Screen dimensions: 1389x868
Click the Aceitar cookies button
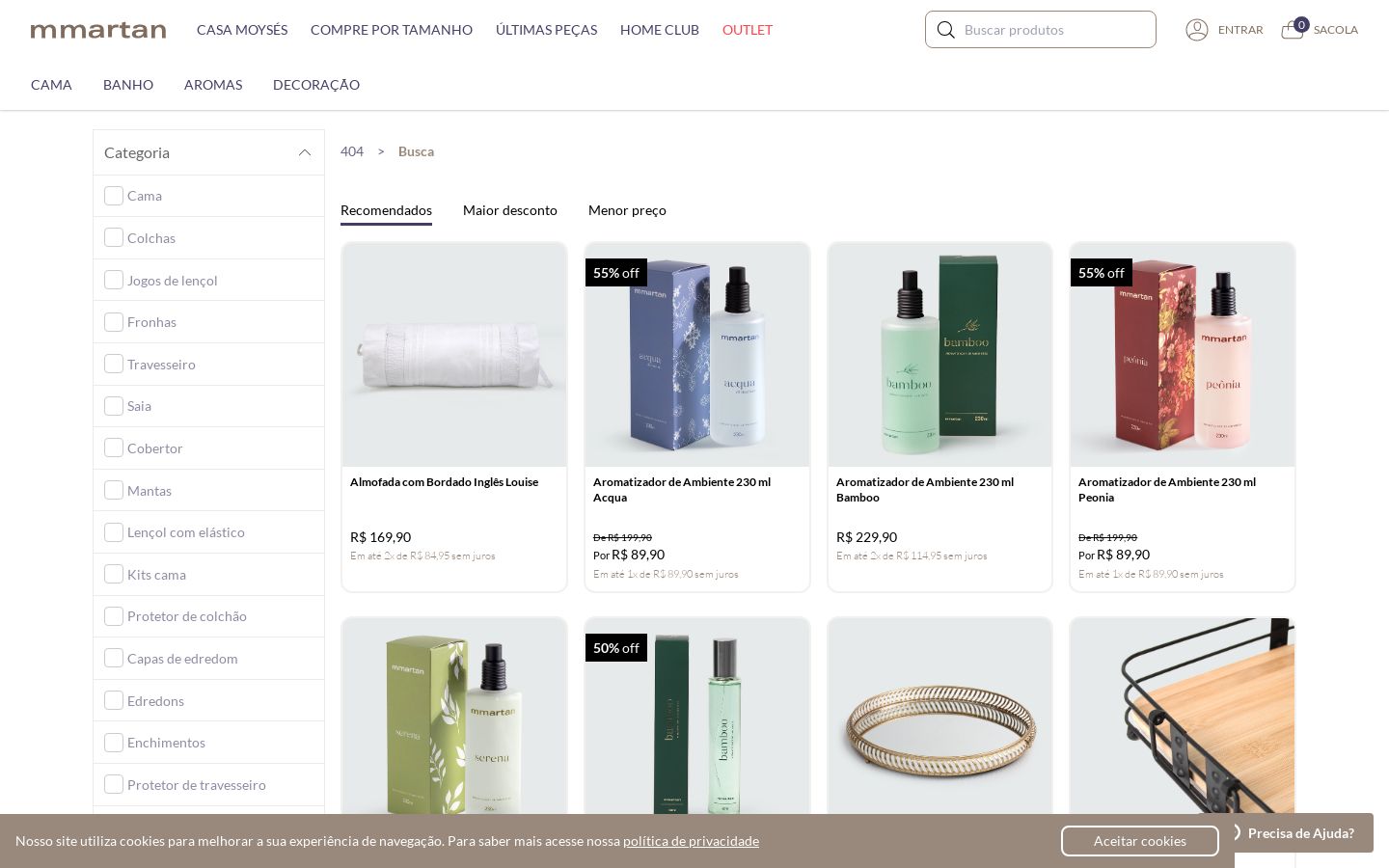[x=1140, y=841]
